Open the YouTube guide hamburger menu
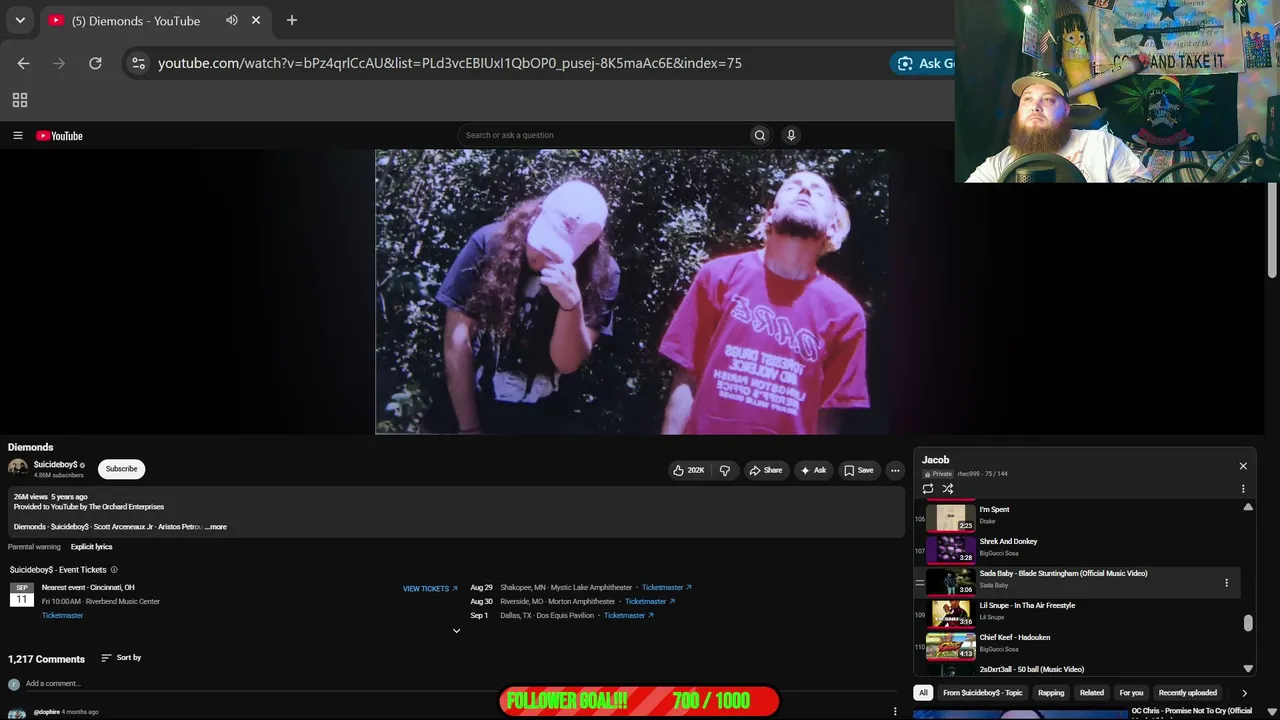1280x720 pixels. [x=17, y=136]
